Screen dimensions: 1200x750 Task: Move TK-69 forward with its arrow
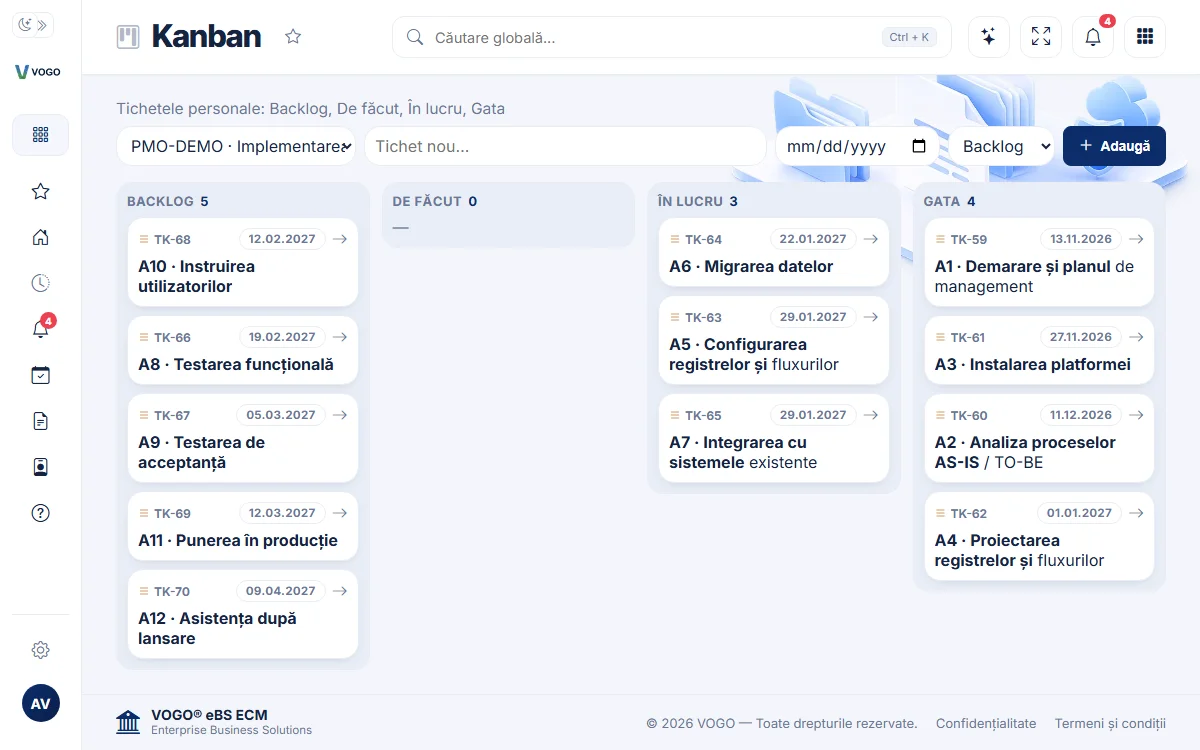(x=340, y=513)
